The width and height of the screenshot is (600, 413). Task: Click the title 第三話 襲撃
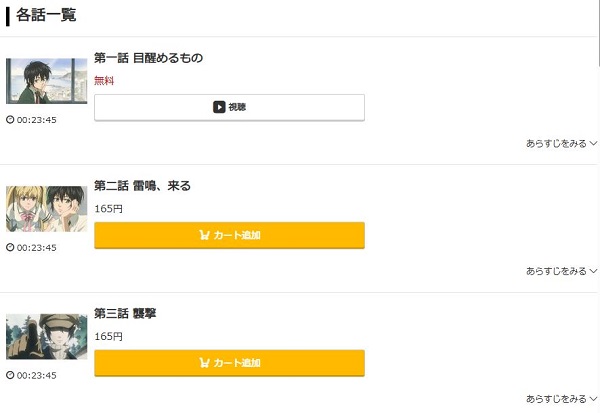[x=125, y=314]
